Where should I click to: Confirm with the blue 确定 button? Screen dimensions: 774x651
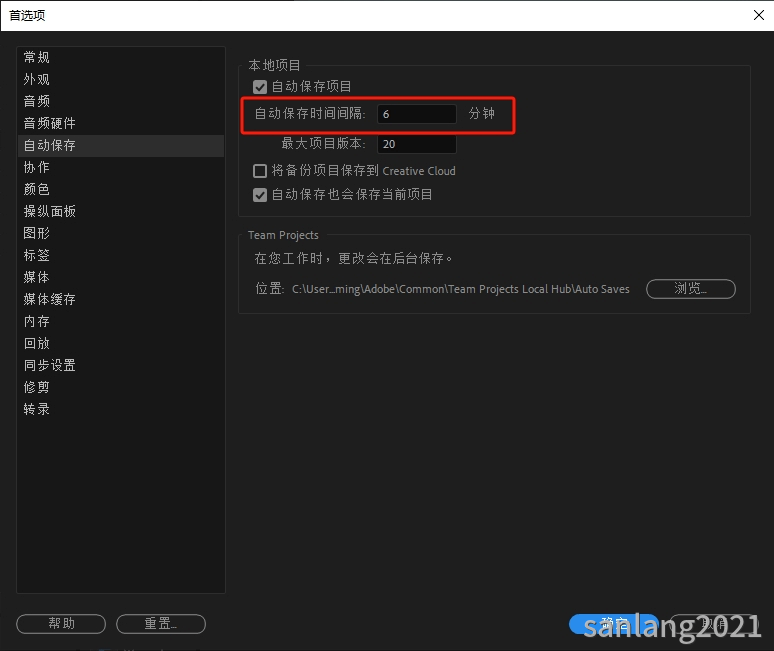[614, 624]
